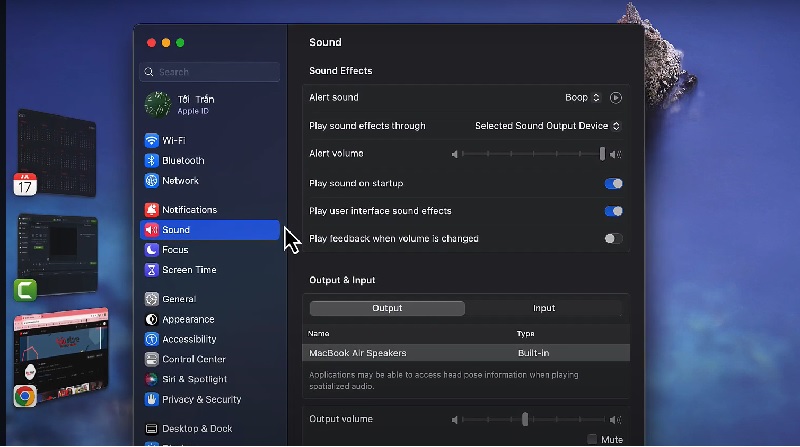This screenshot has height=447, width=800.
Task: Select the Output tab
Action: [387, 308]
